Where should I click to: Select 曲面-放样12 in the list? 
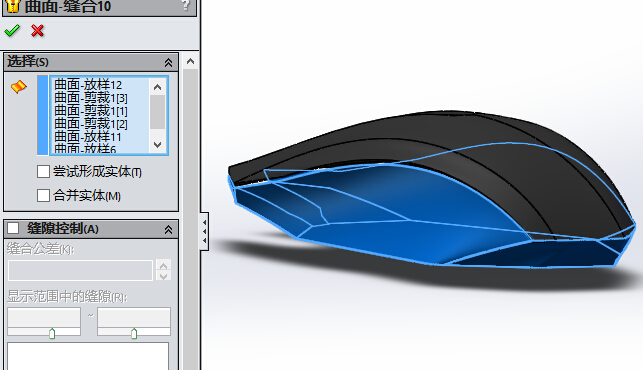tap(88, 85)
